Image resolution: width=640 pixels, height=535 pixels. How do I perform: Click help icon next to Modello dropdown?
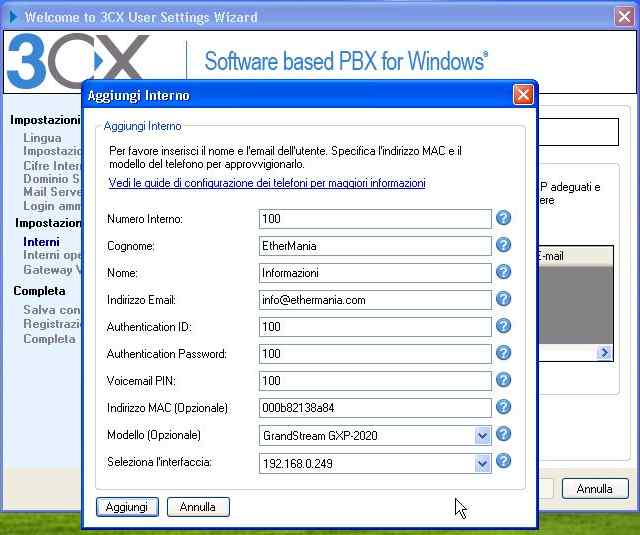click(504, 433)
